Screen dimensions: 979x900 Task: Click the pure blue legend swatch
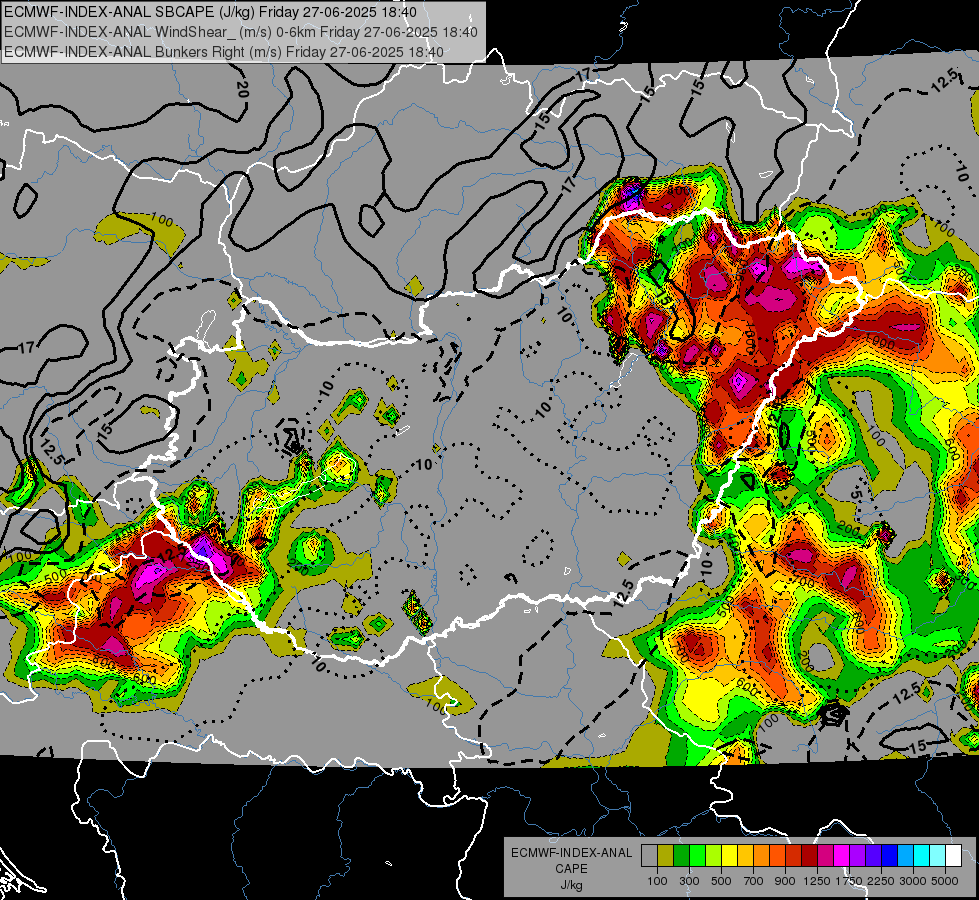pyautogui.click(x=889, y=856)
